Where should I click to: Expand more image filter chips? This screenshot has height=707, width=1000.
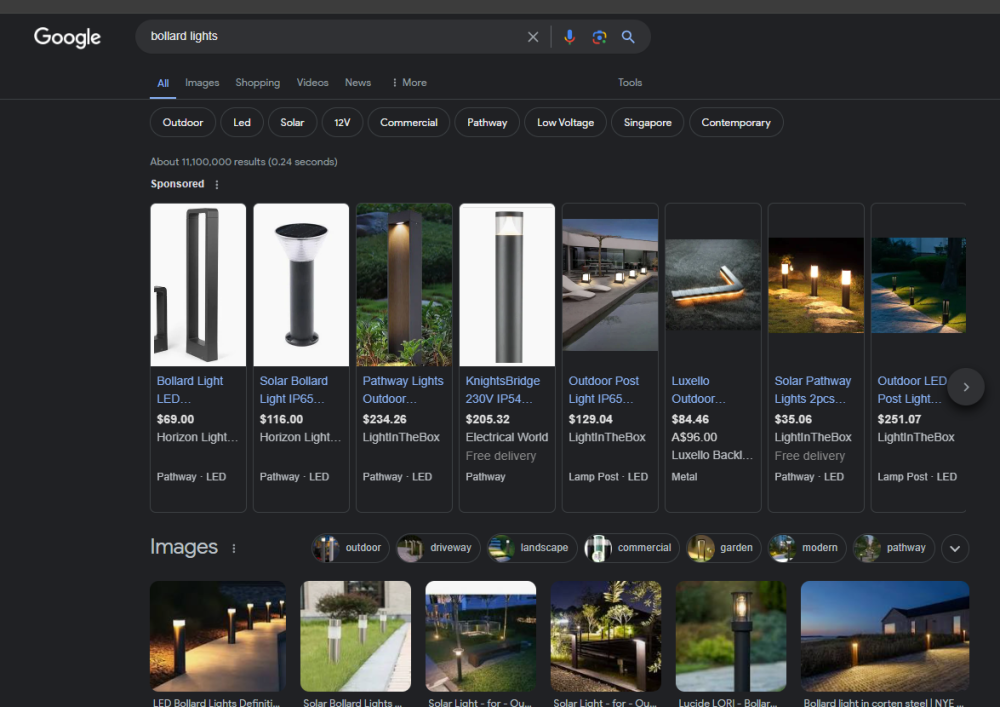[x=955, y=548]
